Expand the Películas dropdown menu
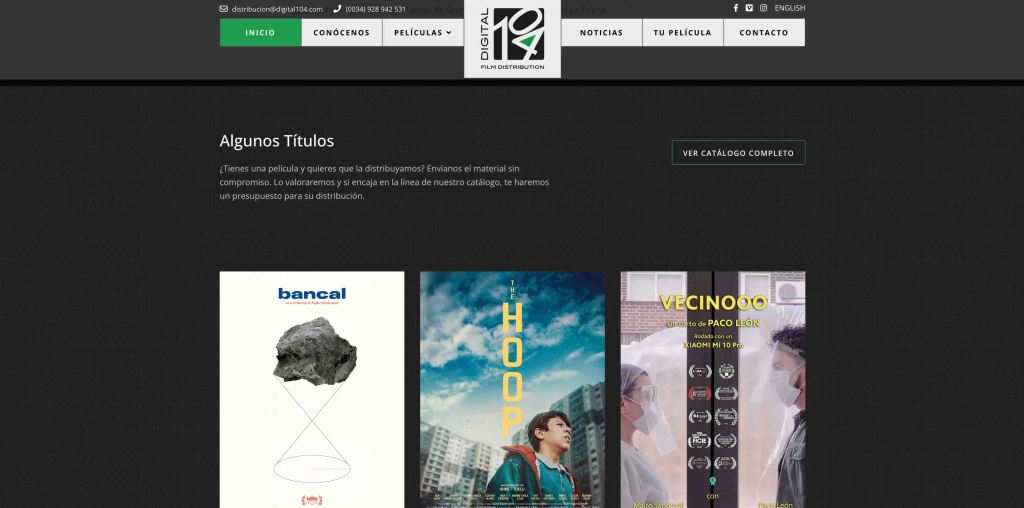 tap(422, 32)
